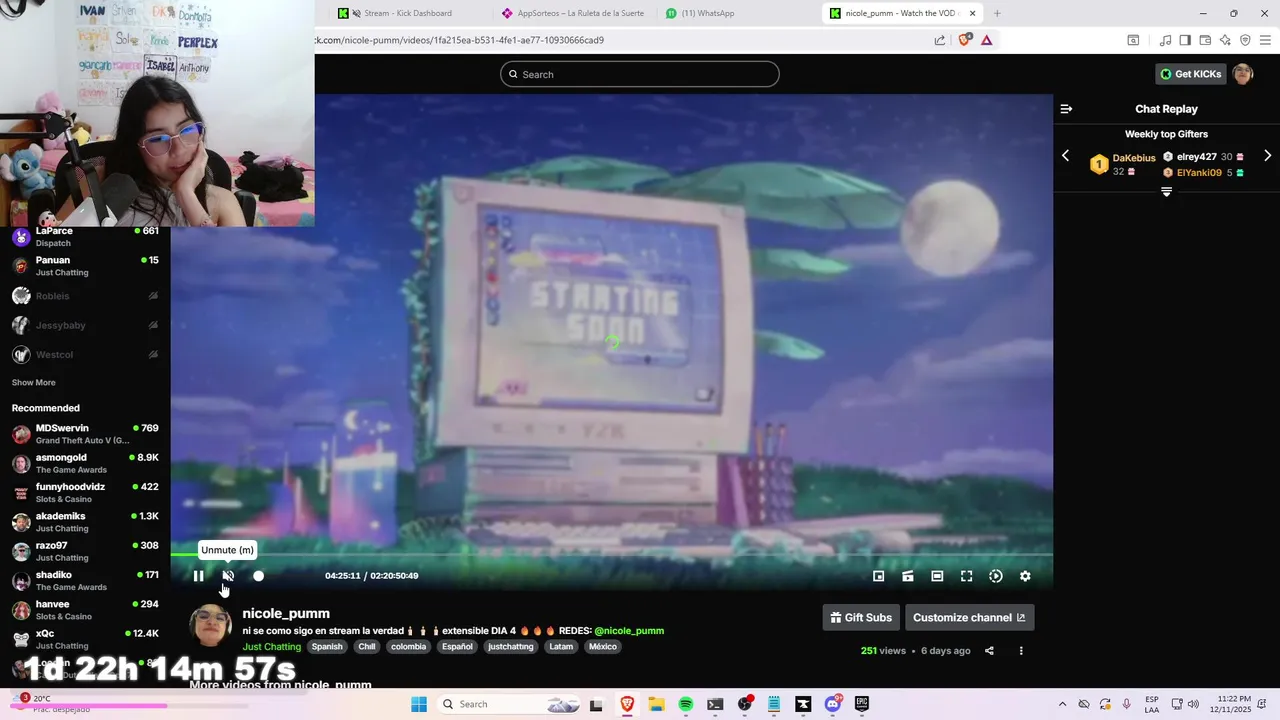Open recommended channel razo97

pyautogui.click(x=85, y=551)
